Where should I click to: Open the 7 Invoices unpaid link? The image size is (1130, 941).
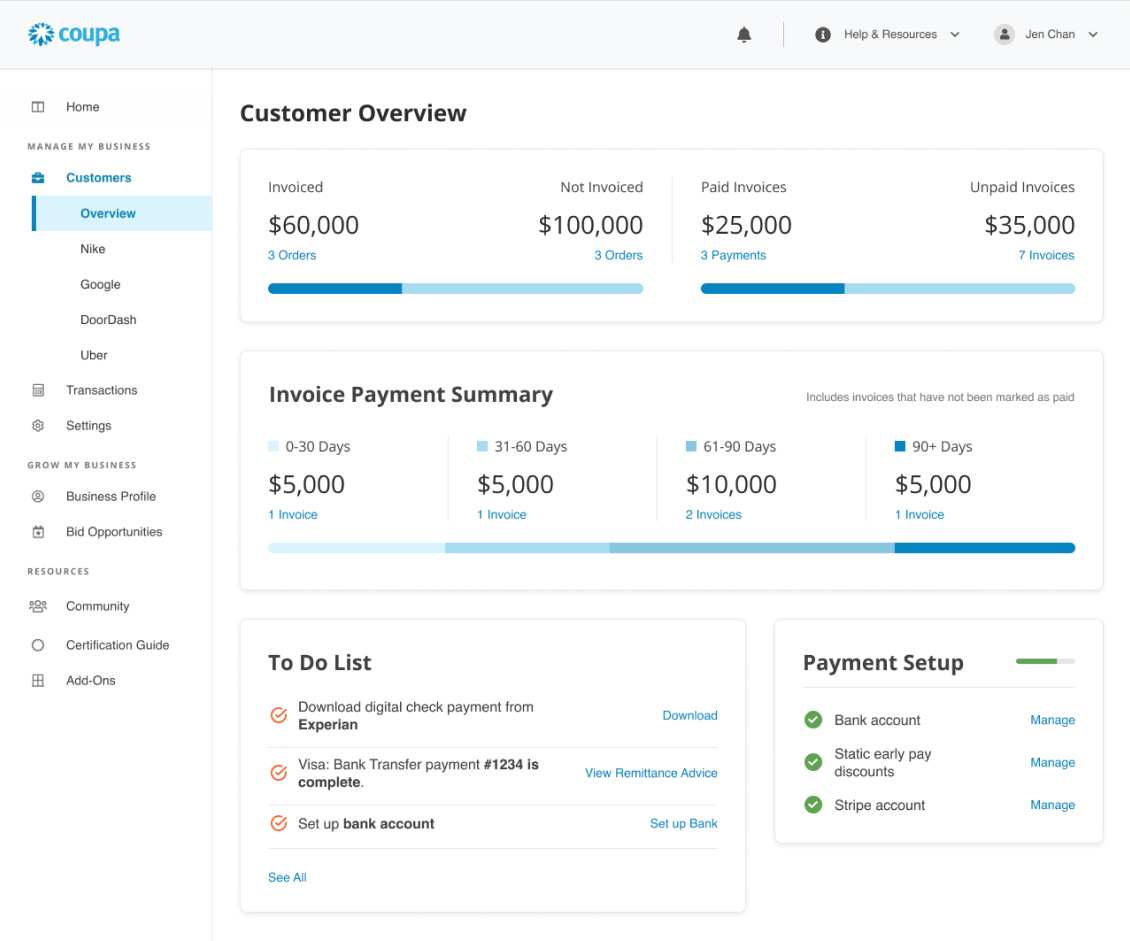click(x=1046, y=256)
